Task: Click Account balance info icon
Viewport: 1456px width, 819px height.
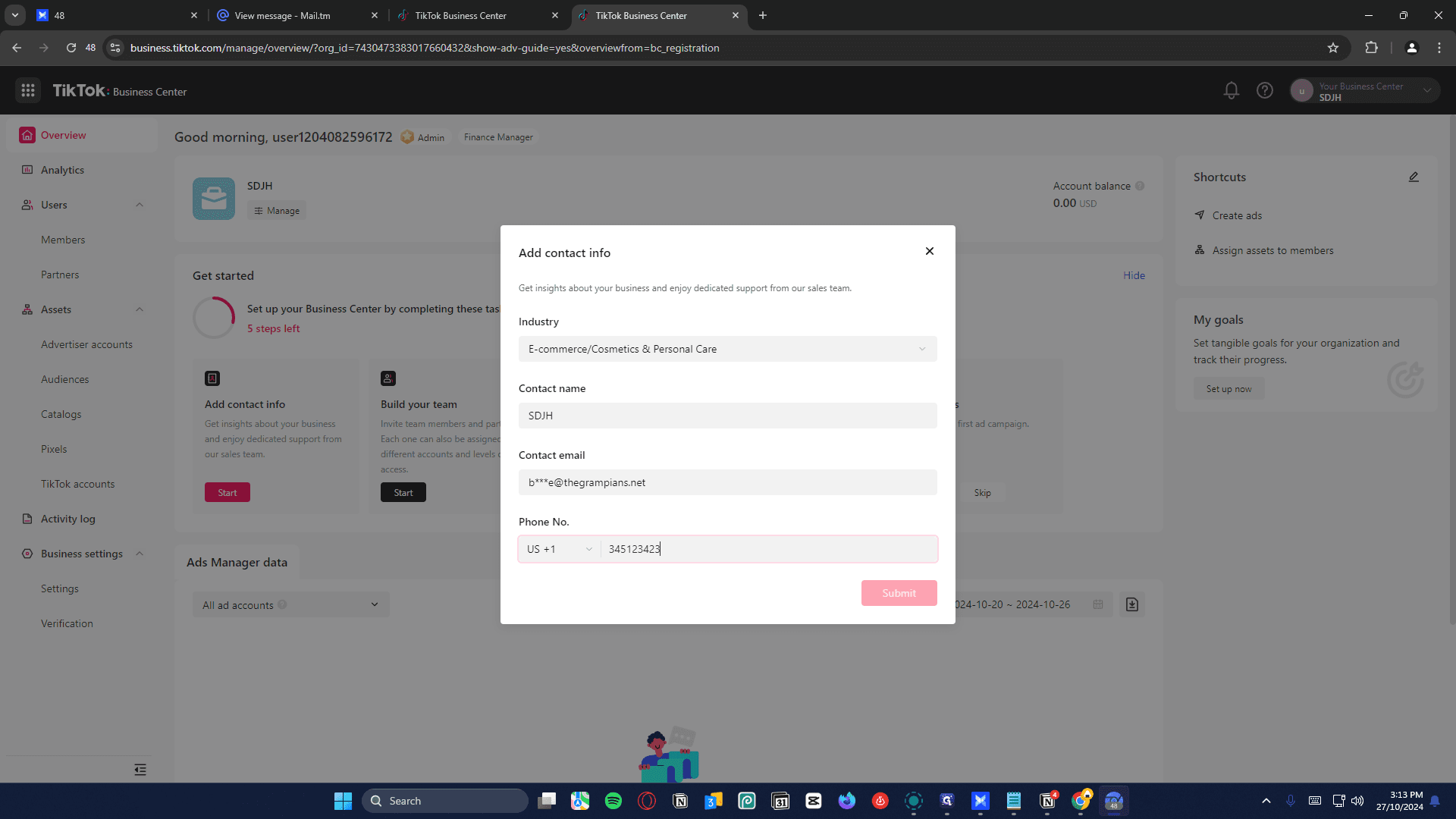Action: (1140, 186)
